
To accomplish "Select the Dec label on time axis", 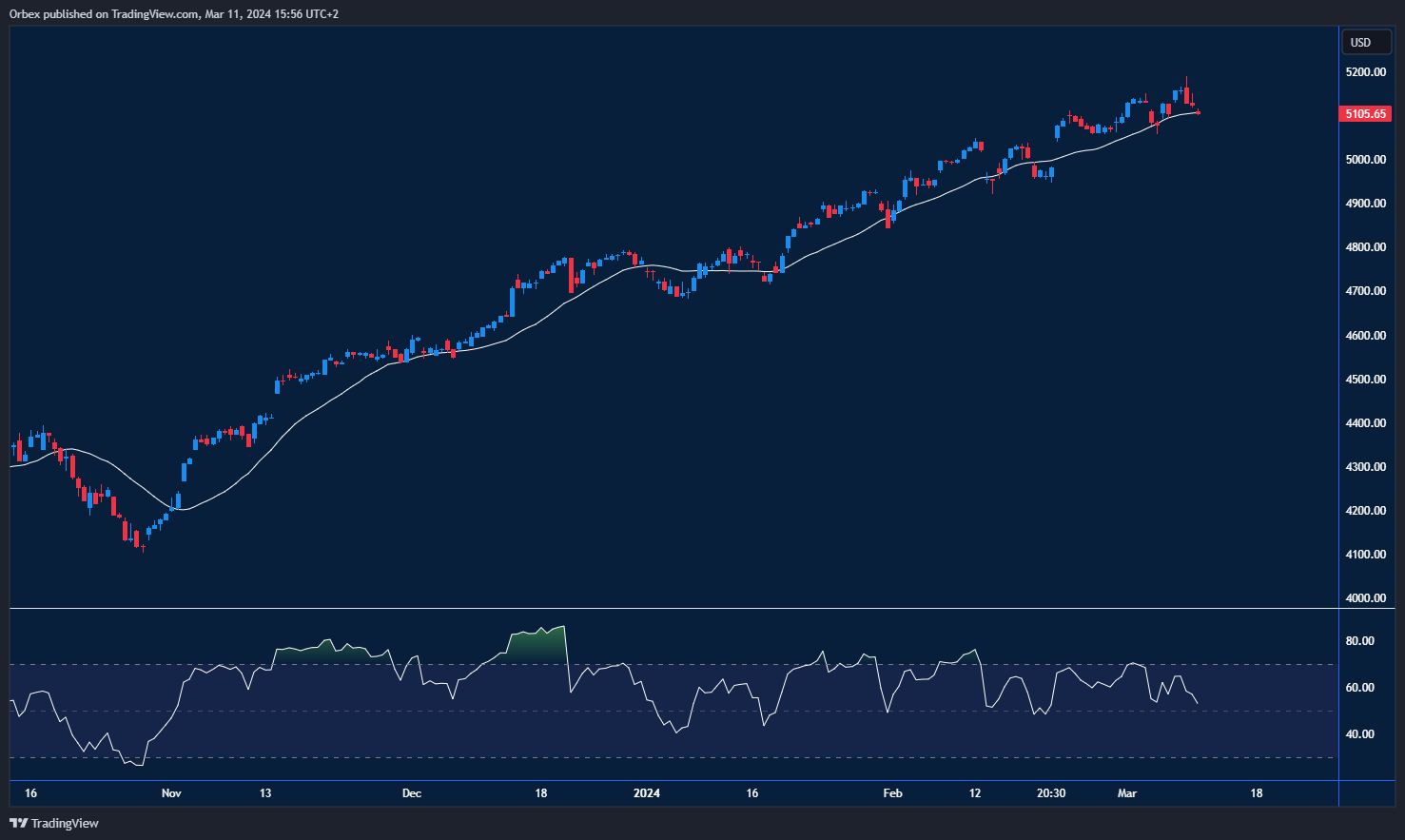I will [x=411, y=793].
